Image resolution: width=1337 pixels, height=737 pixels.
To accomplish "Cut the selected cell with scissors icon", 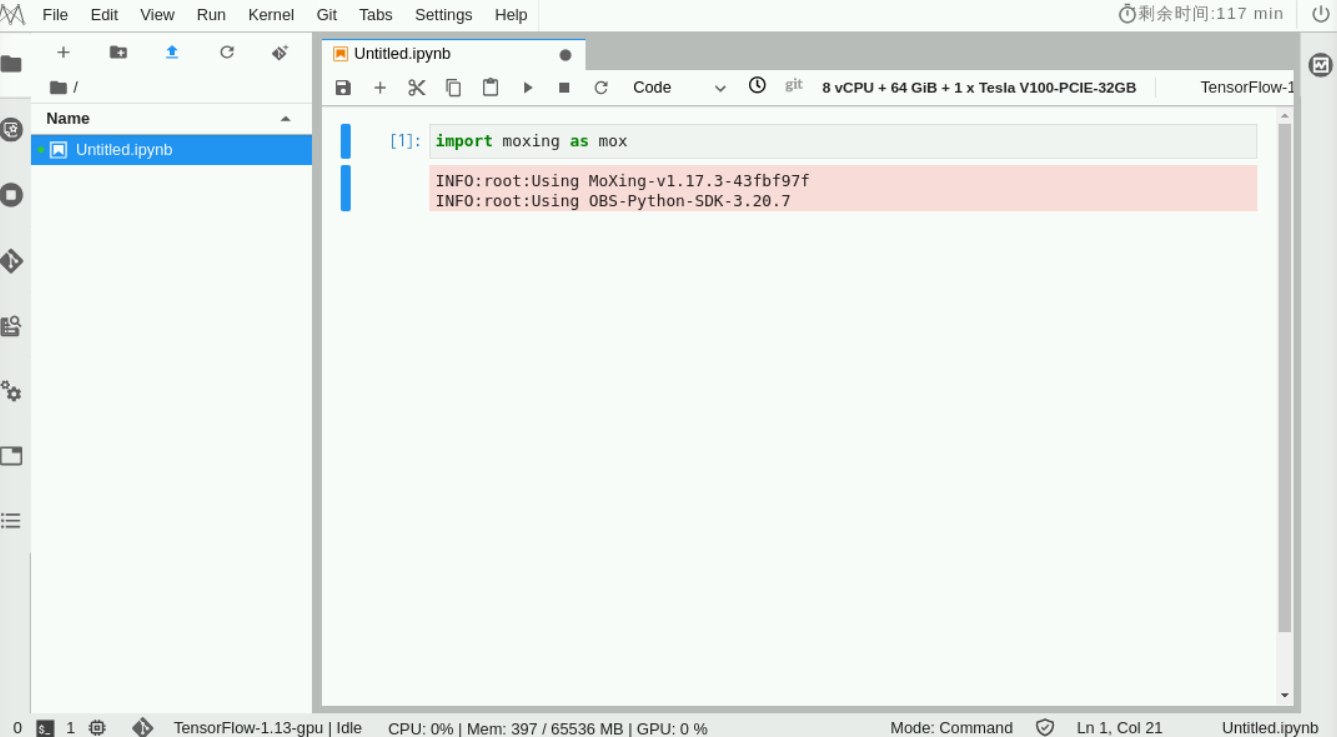I will pos(417,88).
